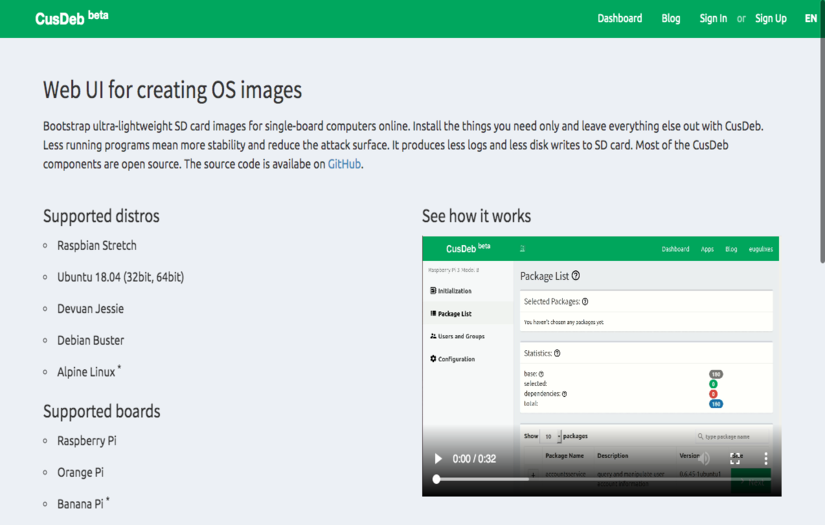Click the CusDeb beta logo
Image resolution: width=825 pixels, height=525 pixels.
tap(72, 18)
